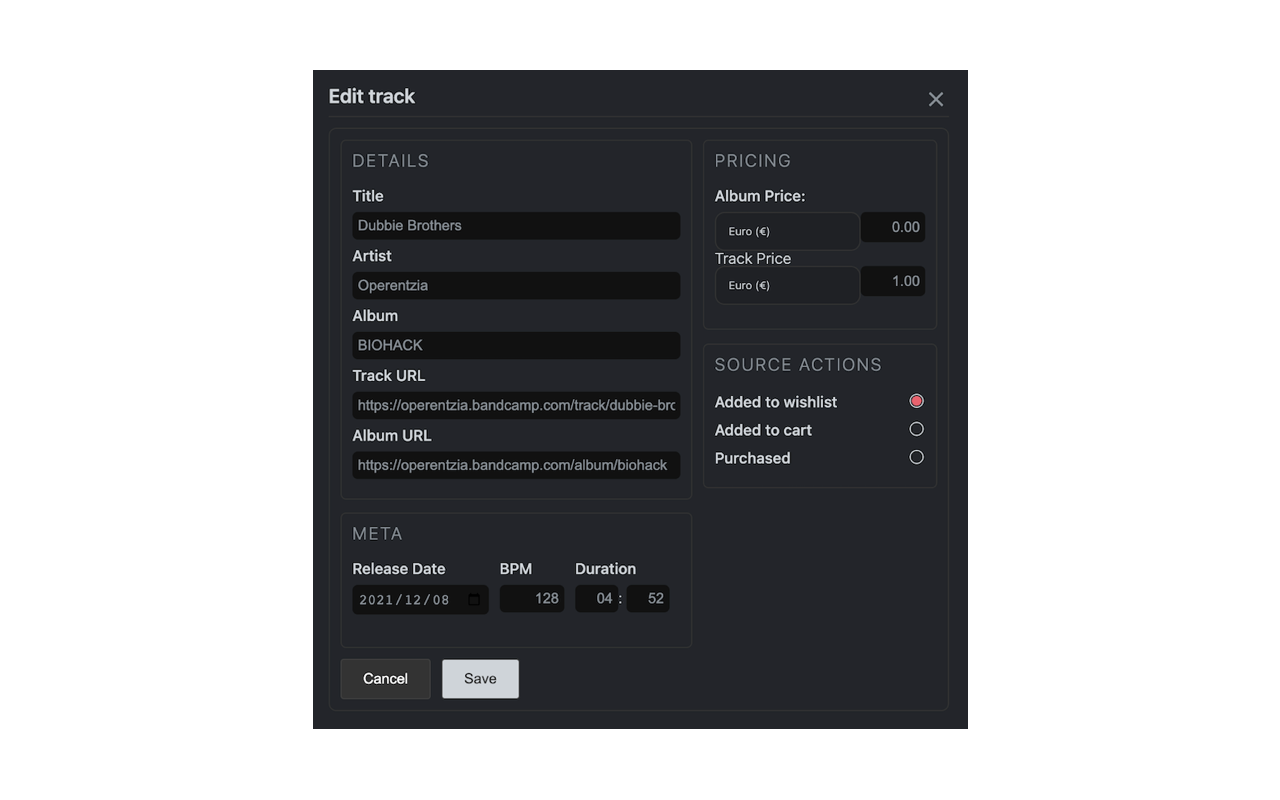The height and width of the screenshot is (800, 1280).
Task: Edit the Title field containing 'Dubbie Brothers'
Action: (x=515, y=225)
